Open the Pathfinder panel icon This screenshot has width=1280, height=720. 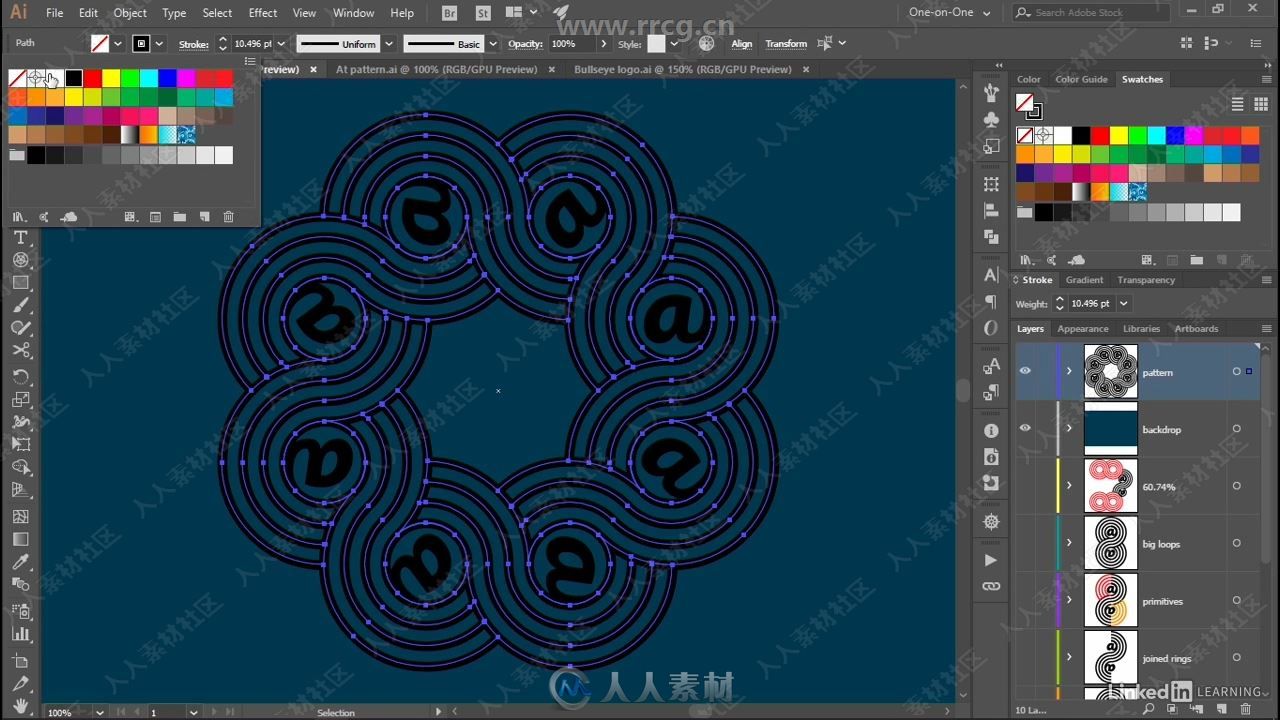coord(991,237)
